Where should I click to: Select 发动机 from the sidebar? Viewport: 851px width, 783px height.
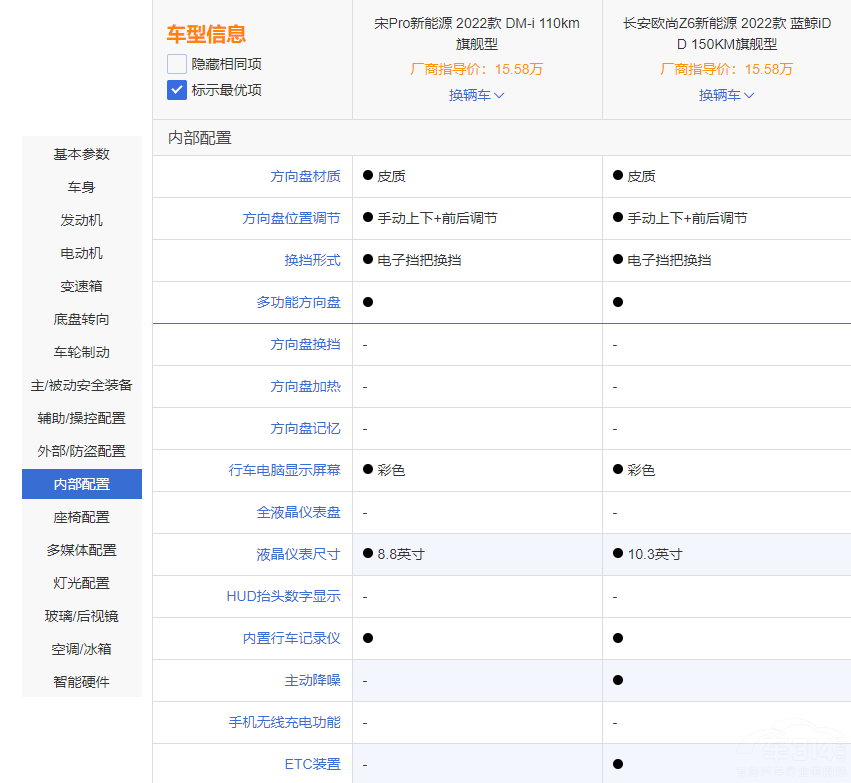[x=81, y=220]
